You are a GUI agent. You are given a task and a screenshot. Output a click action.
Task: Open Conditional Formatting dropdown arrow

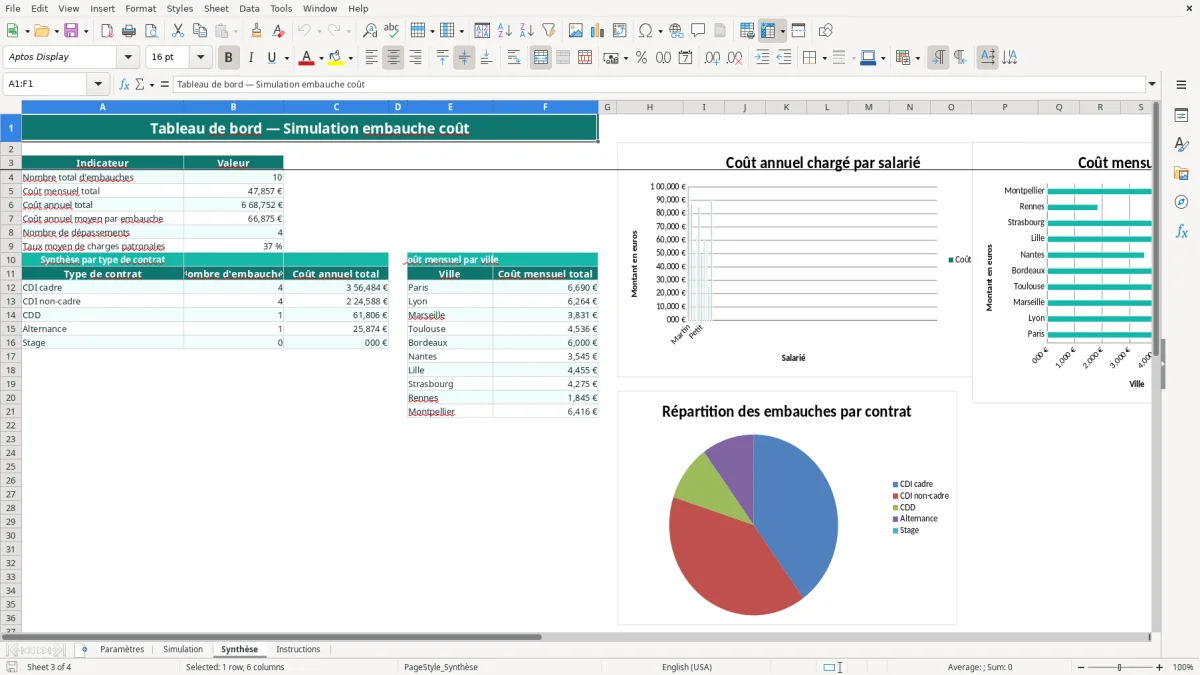918,58
